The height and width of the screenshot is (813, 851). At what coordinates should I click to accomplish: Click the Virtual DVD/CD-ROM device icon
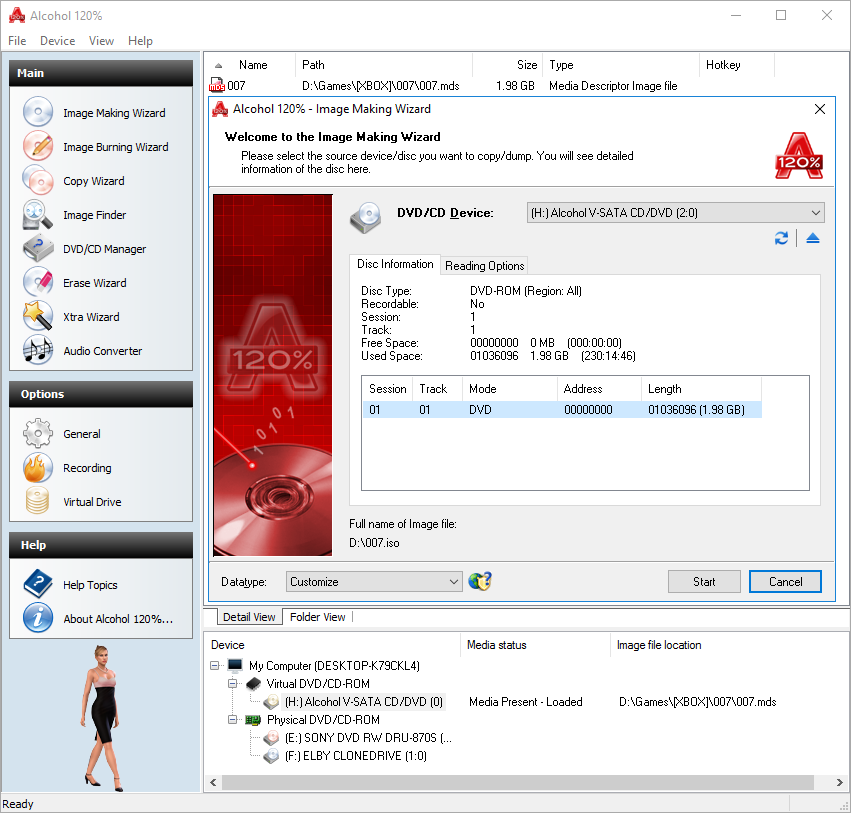point(253,683)
